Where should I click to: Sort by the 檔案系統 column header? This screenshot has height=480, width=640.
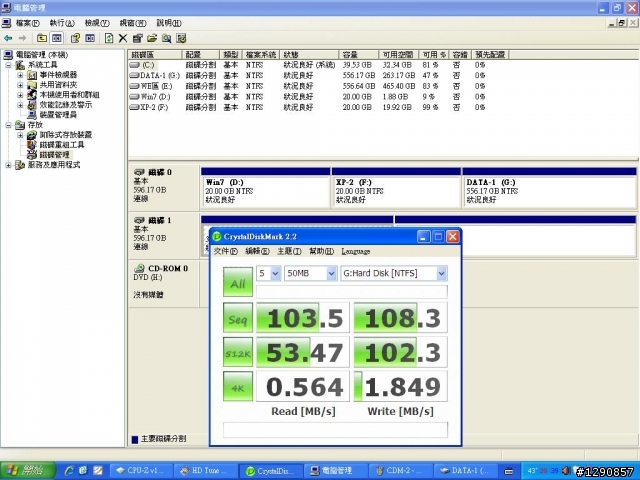[261, 55]
